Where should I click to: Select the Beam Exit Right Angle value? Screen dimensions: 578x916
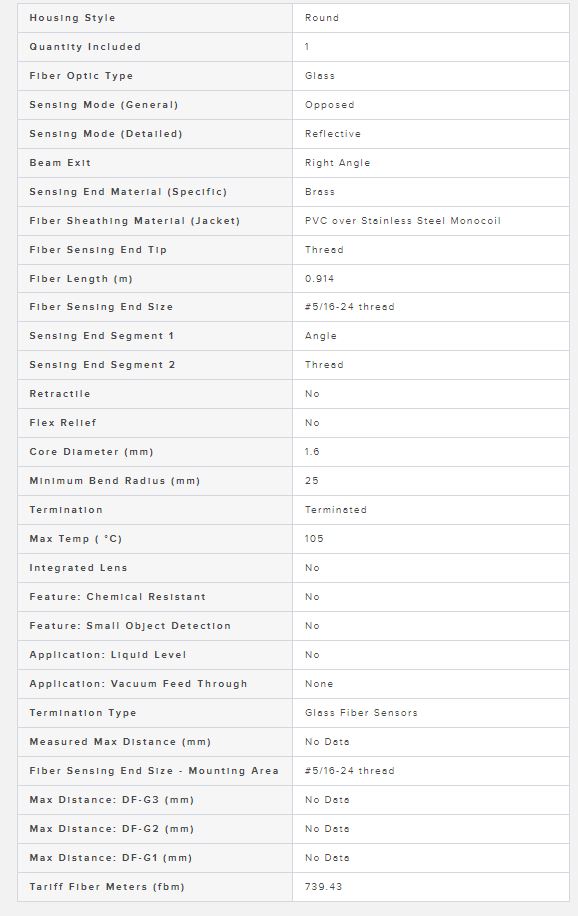[x=337, y=163]
